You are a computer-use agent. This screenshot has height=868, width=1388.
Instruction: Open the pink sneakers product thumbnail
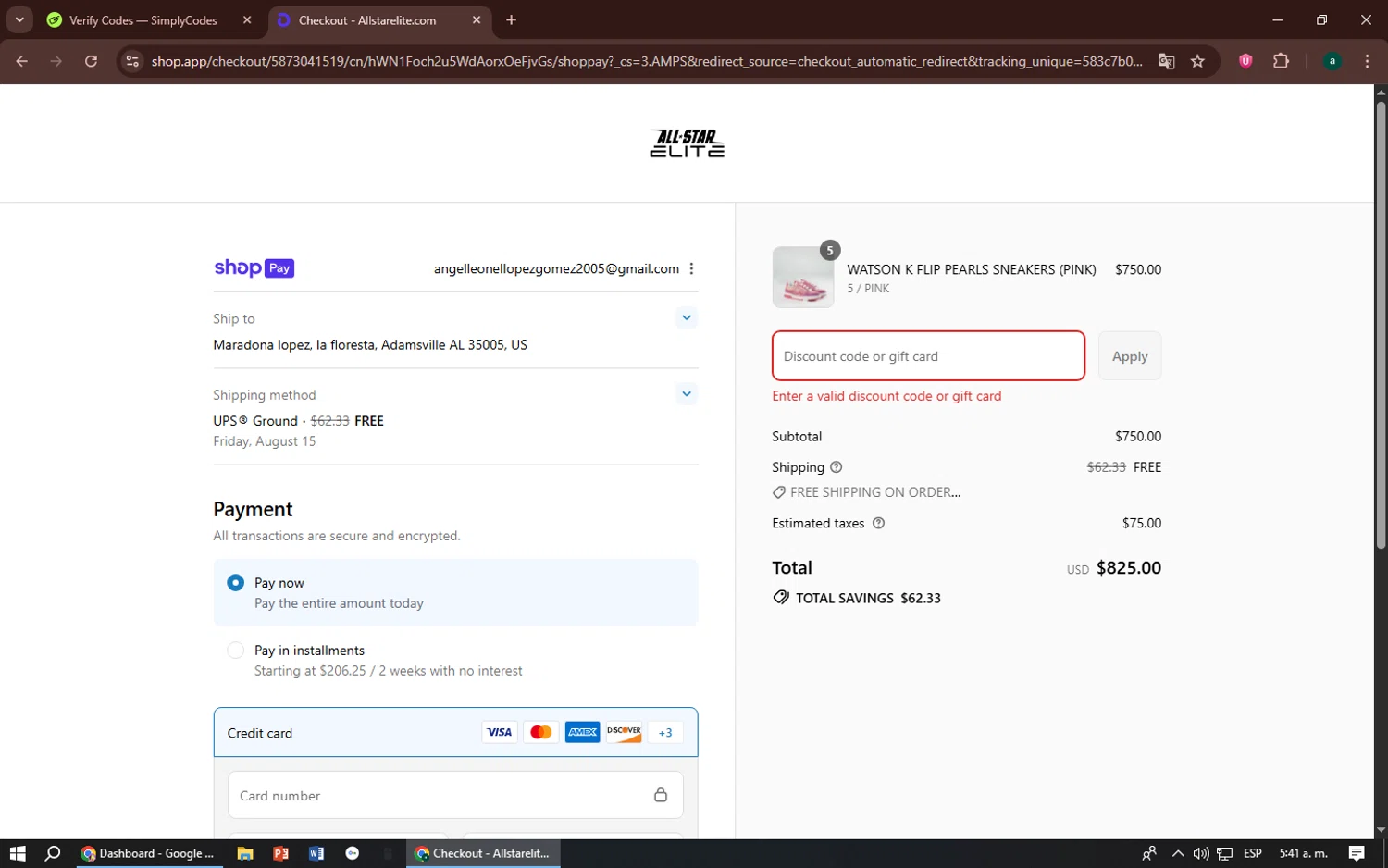[x=802, y=277]
